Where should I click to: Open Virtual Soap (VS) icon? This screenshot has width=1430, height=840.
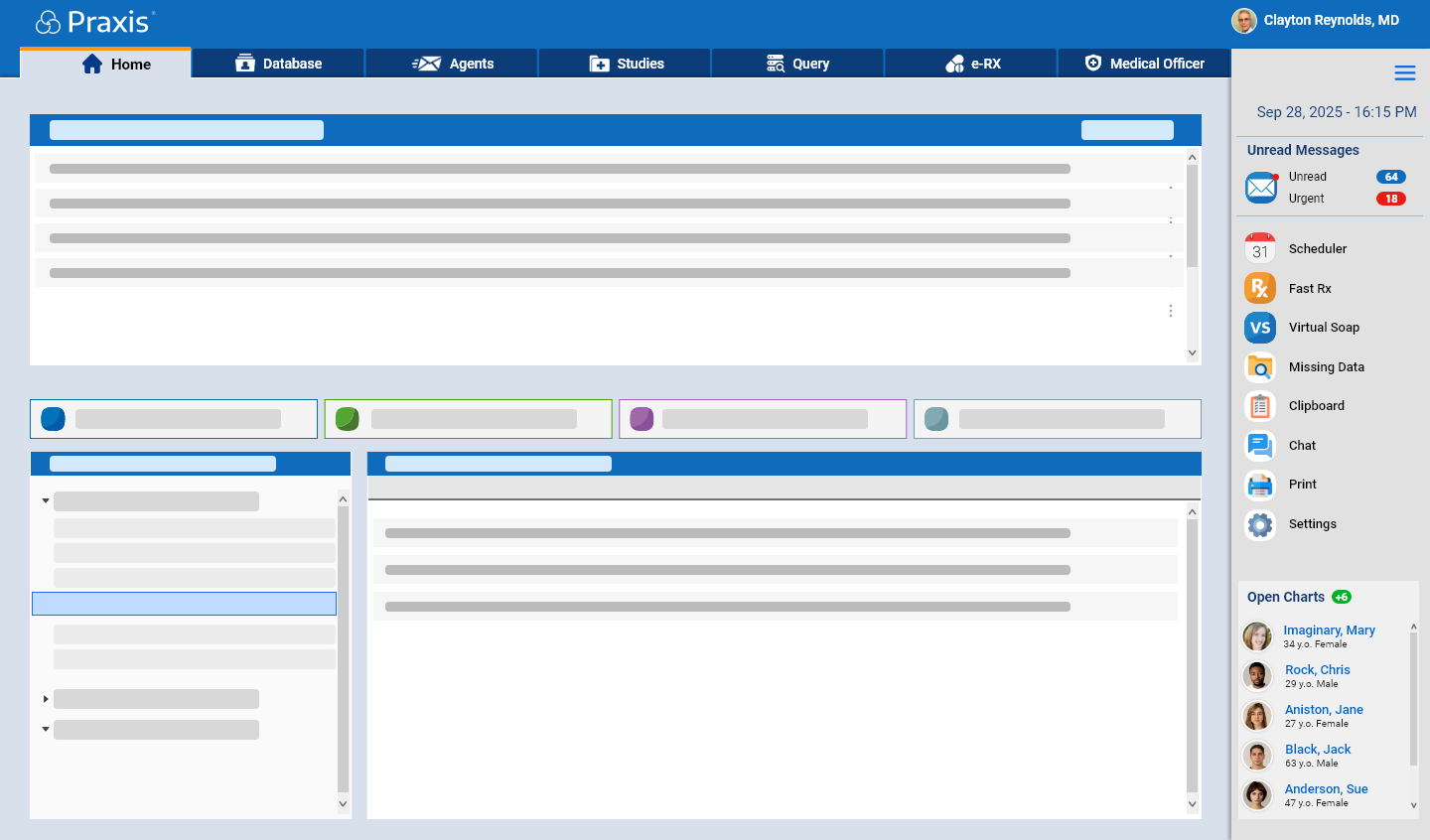[x=1260, y=327]
